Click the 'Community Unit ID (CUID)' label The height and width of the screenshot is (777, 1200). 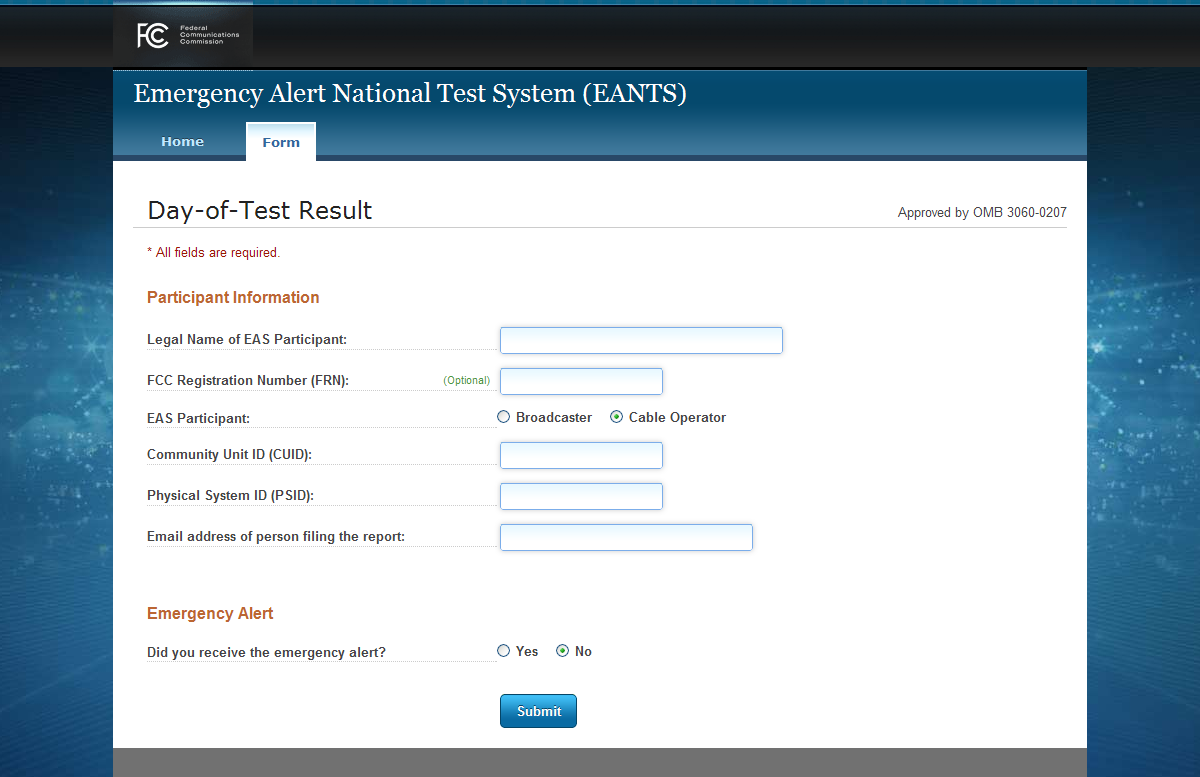pos(230,455)
